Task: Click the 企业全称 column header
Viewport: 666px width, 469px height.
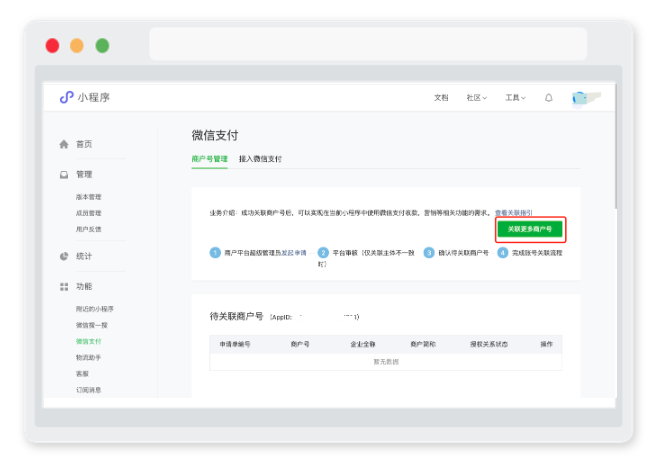Action: click(x=363, y=344)
